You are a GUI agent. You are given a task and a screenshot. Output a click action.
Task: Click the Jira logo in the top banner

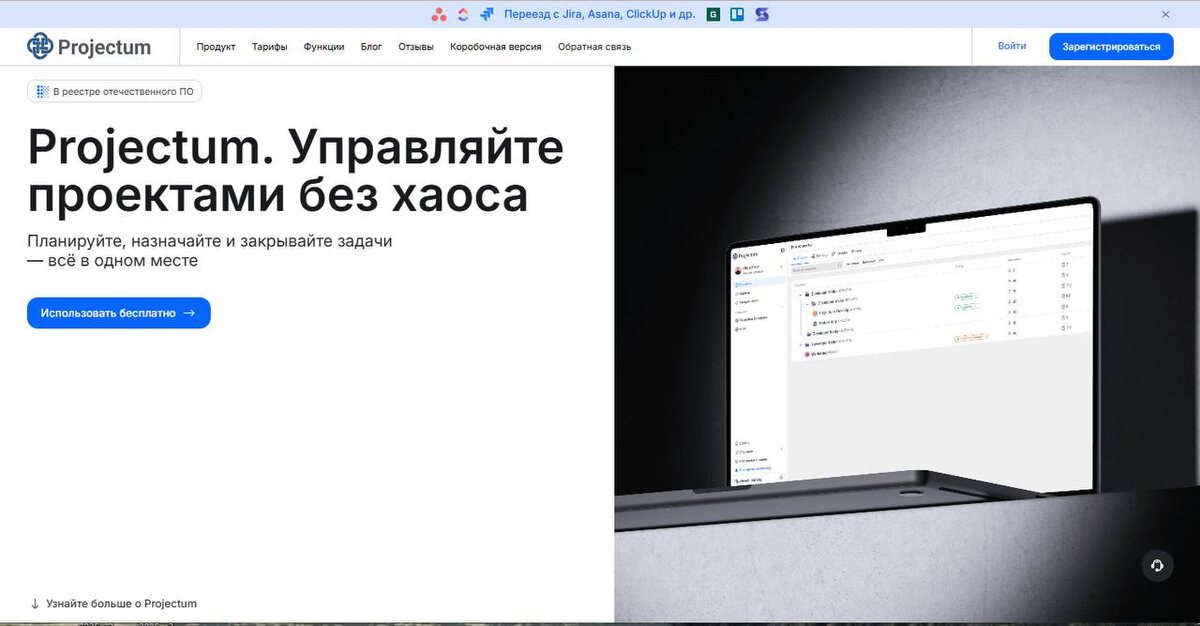(487, 15)
